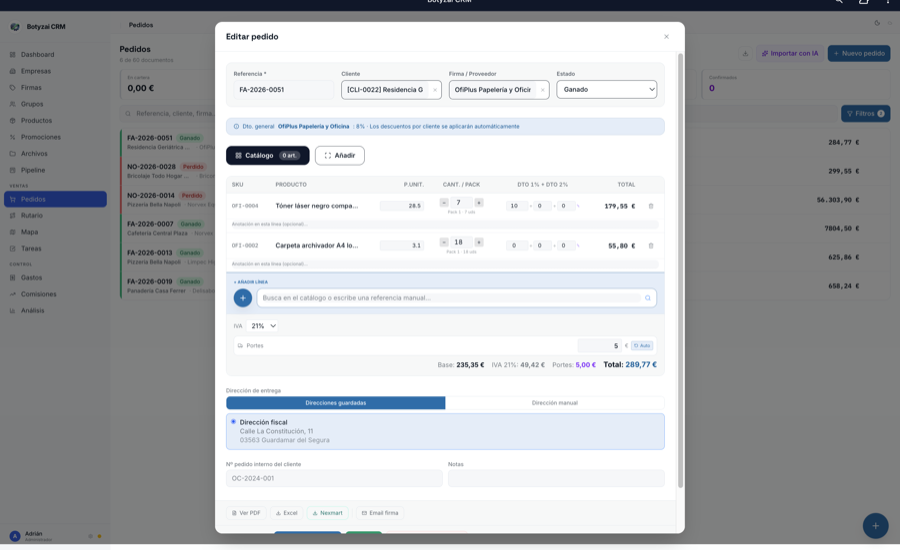Click the blue plus add-line button

242,298
